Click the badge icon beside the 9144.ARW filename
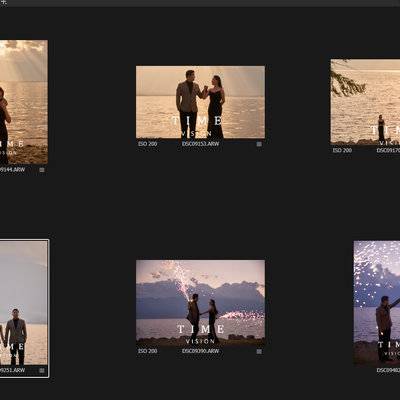Viewport: 400px width, 400px height. [x=42, y=170]
